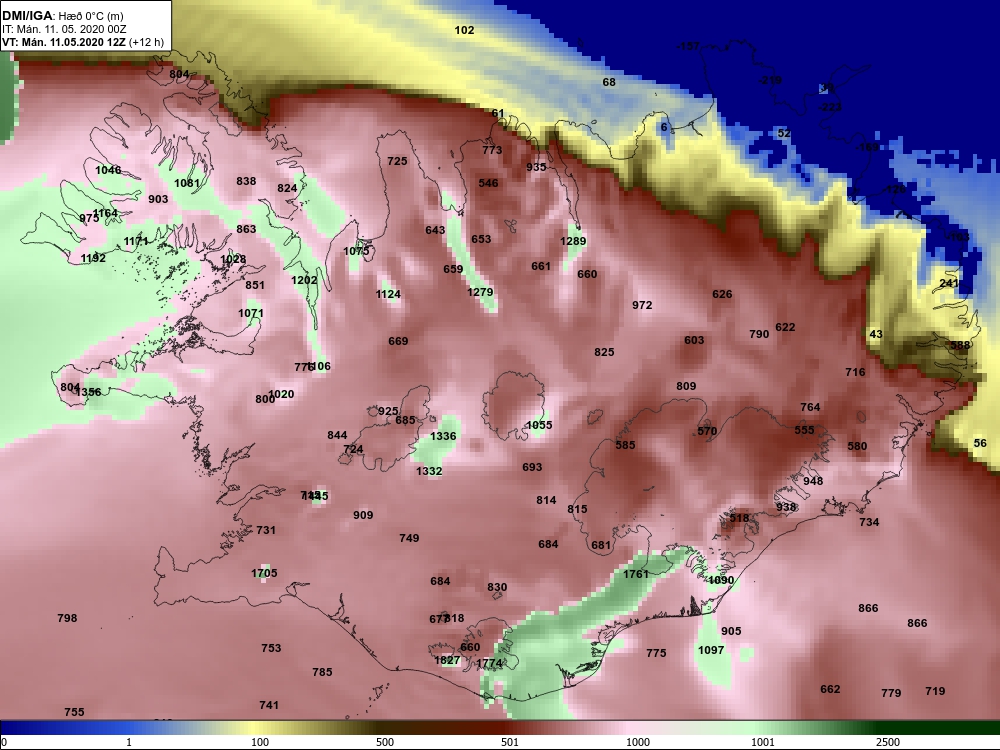
Task: Select the value 669
Action: [398, 341]
